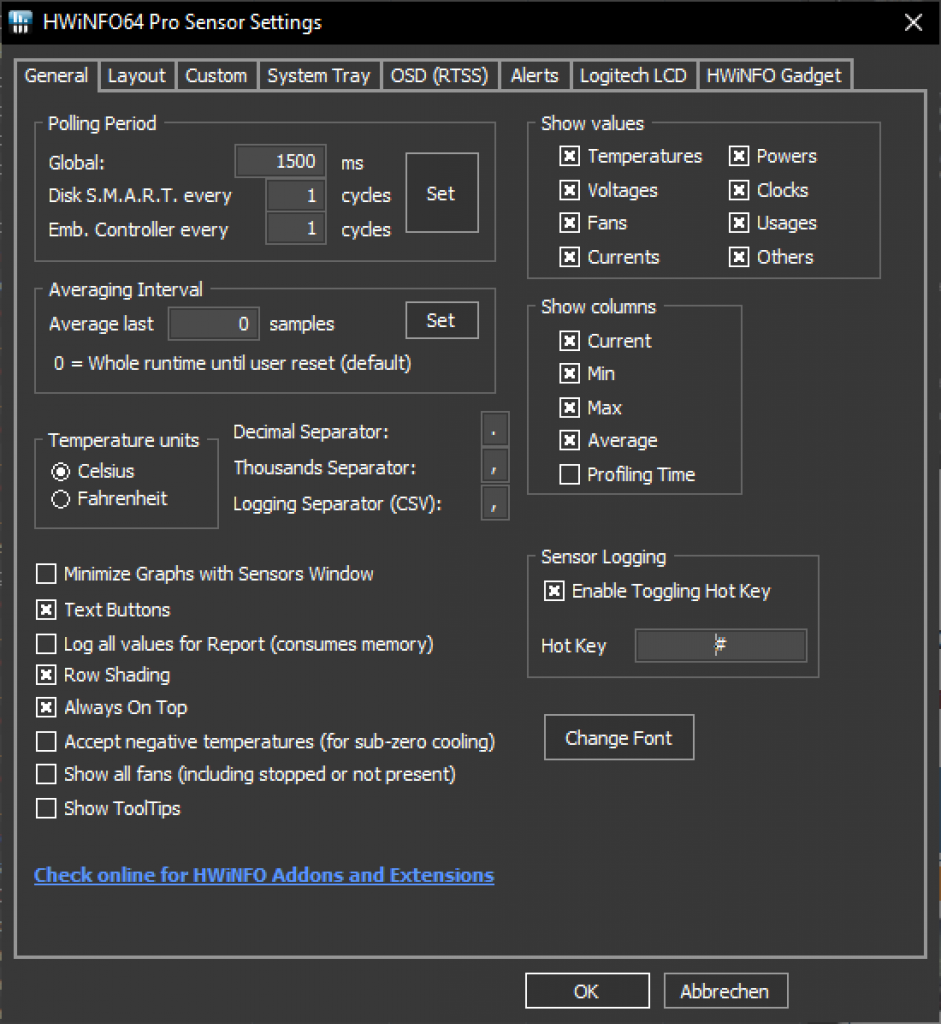941x1024 pixels.
Task: Click the Change Font button
Action: point(619,737)
